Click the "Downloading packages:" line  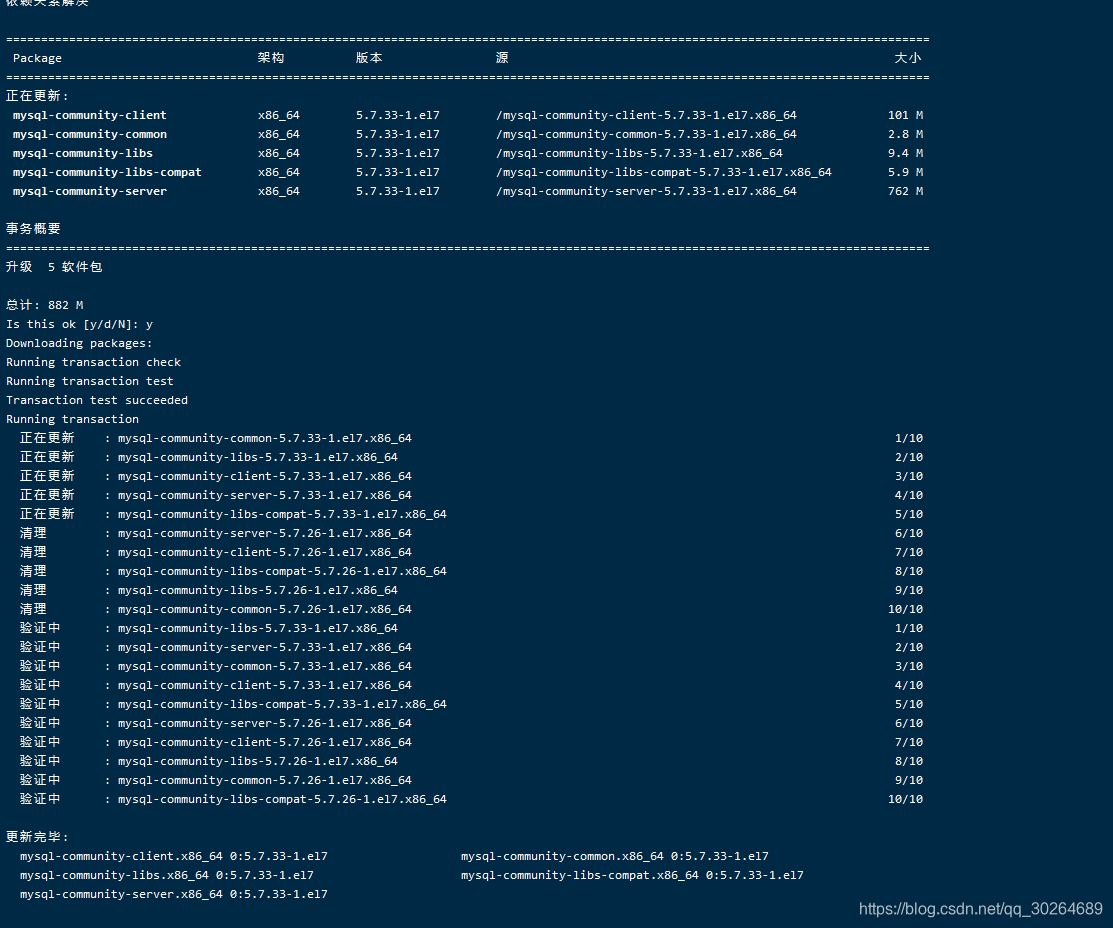80,343
